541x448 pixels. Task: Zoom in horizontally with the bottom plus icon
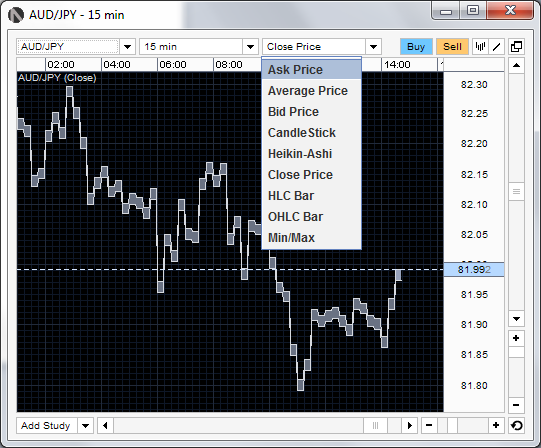point(496,425)
